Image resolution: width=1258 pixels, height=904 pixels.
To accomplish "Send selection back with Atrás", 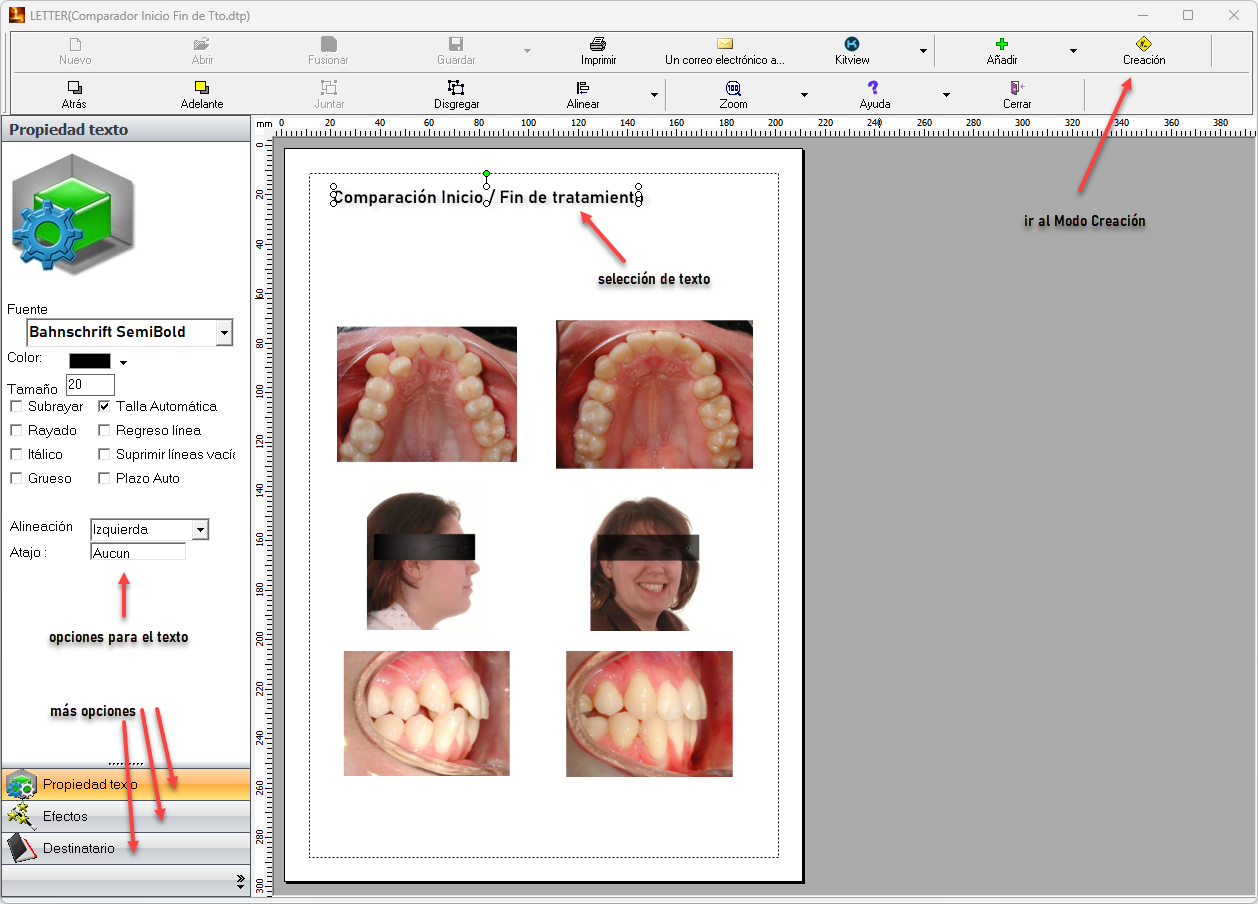I will (74, 89).
